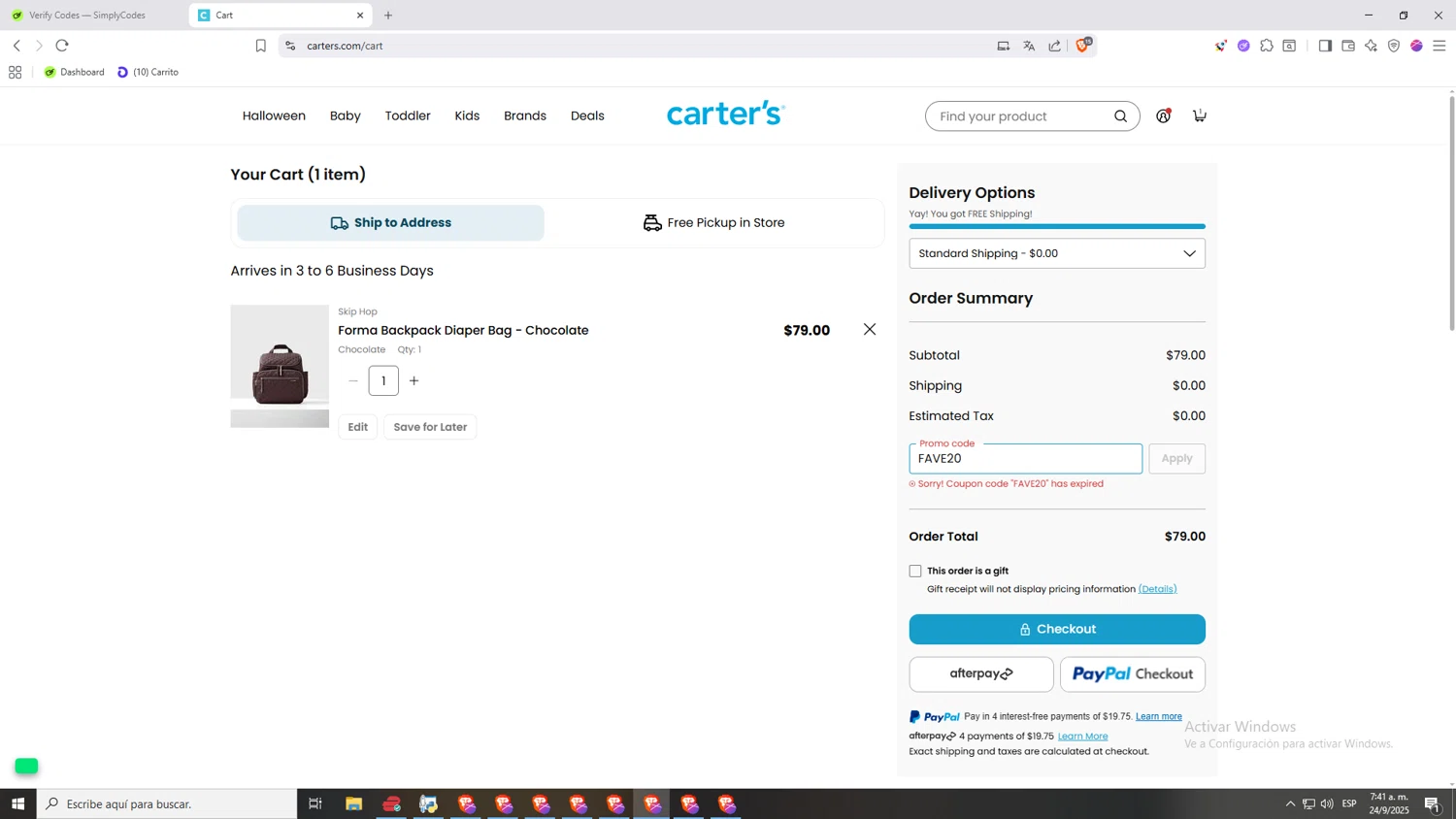The image size is (1456, 819).
Task: Expand Standard Shipping dropdown
Action: [1057, 253]
